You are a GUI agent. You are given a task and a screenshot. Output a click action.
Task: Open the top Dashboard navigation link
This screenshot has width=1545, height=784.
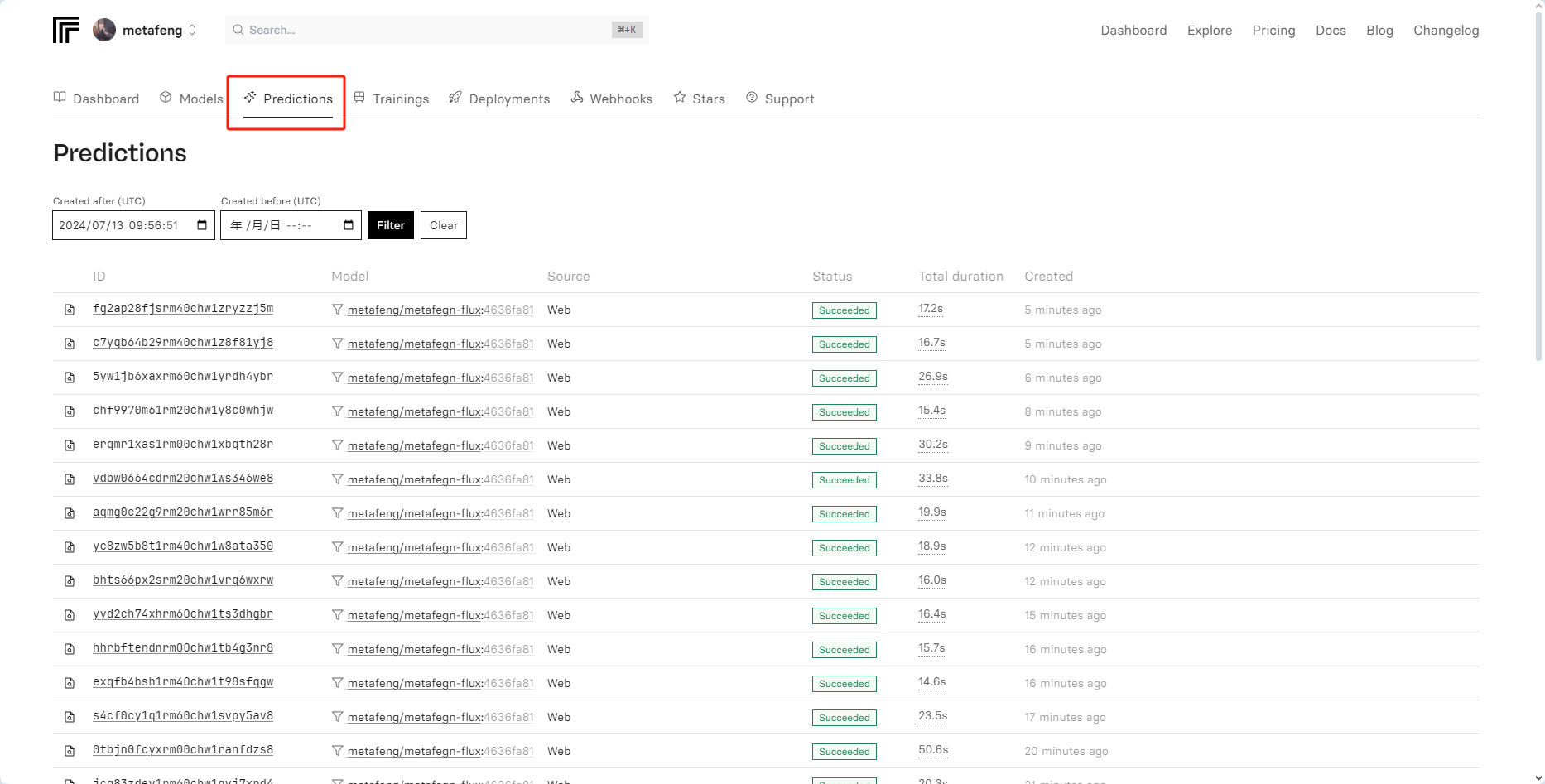coord(1133,30)
